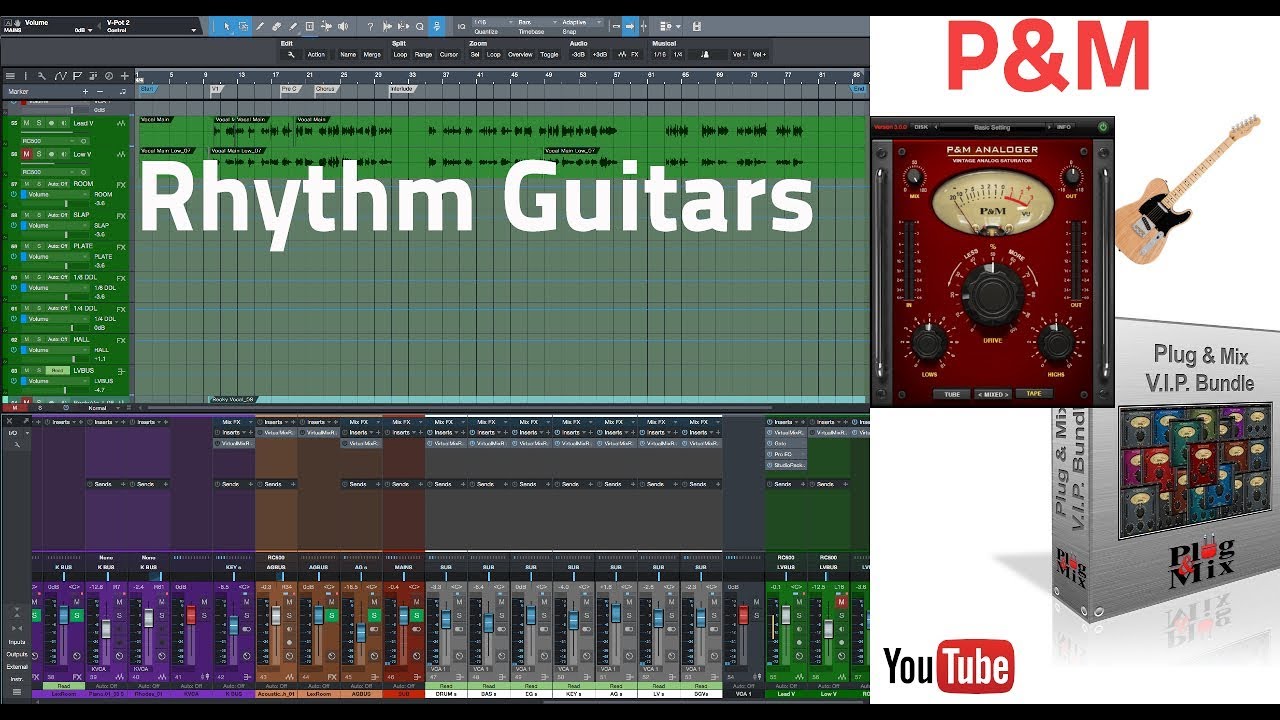The height and width of the screenshot is (720, 1280).
Task: Click the waveform icon beside FX in Audio
Action: 622,55
